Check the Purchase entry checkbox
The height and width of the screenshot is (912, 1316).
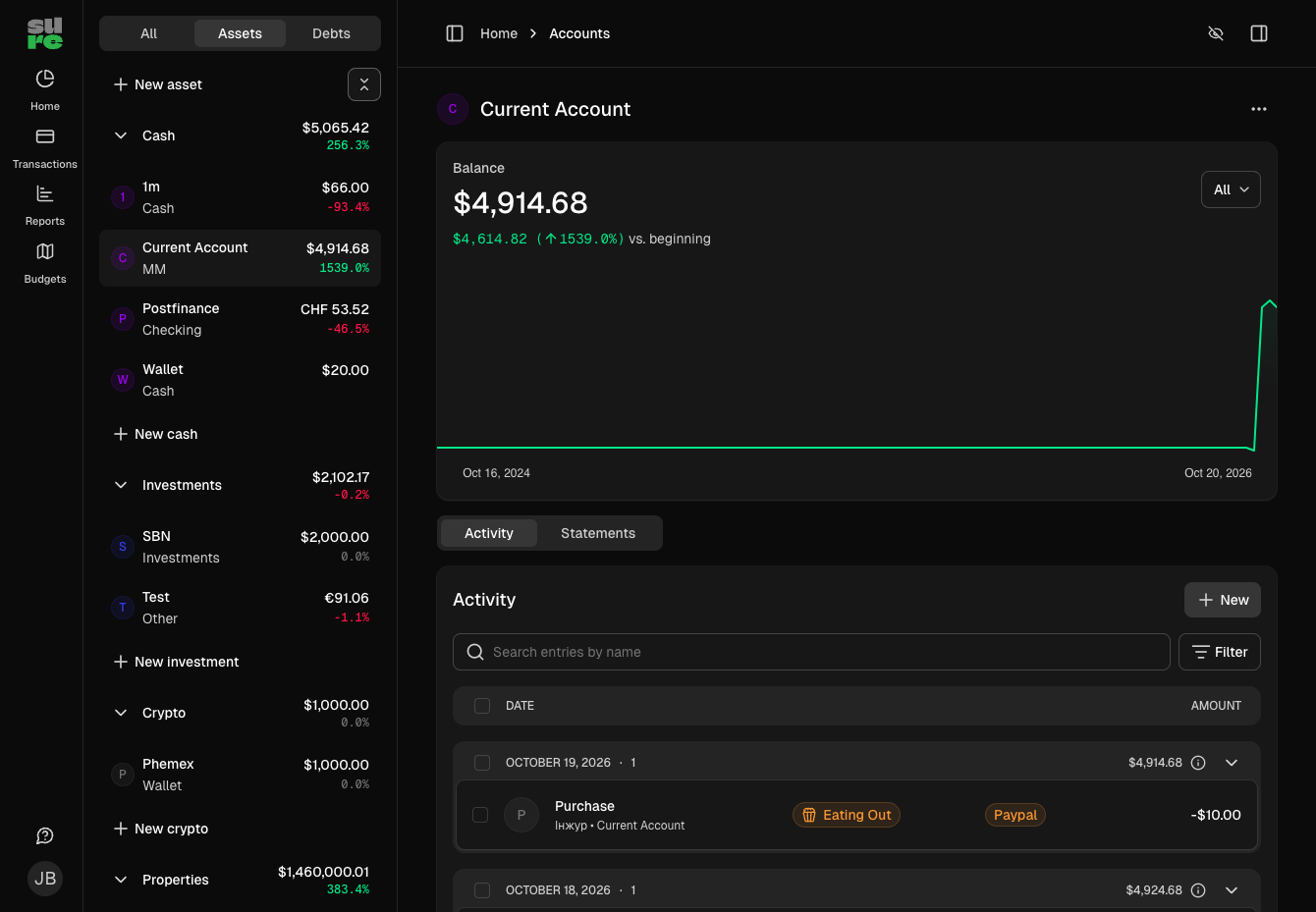click(x=480, y=815)
